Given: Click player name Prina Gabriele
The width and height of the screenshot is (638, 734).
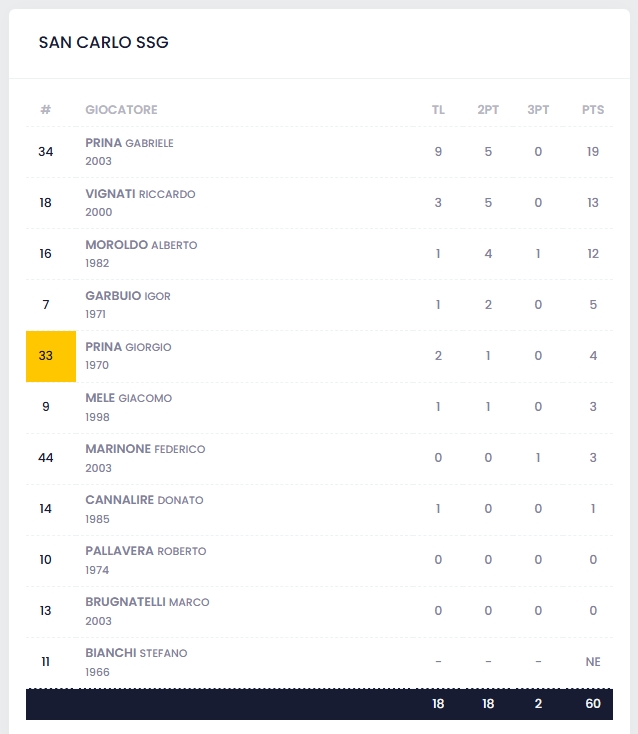Looking at the screenshot, I should tap(130, 143).
